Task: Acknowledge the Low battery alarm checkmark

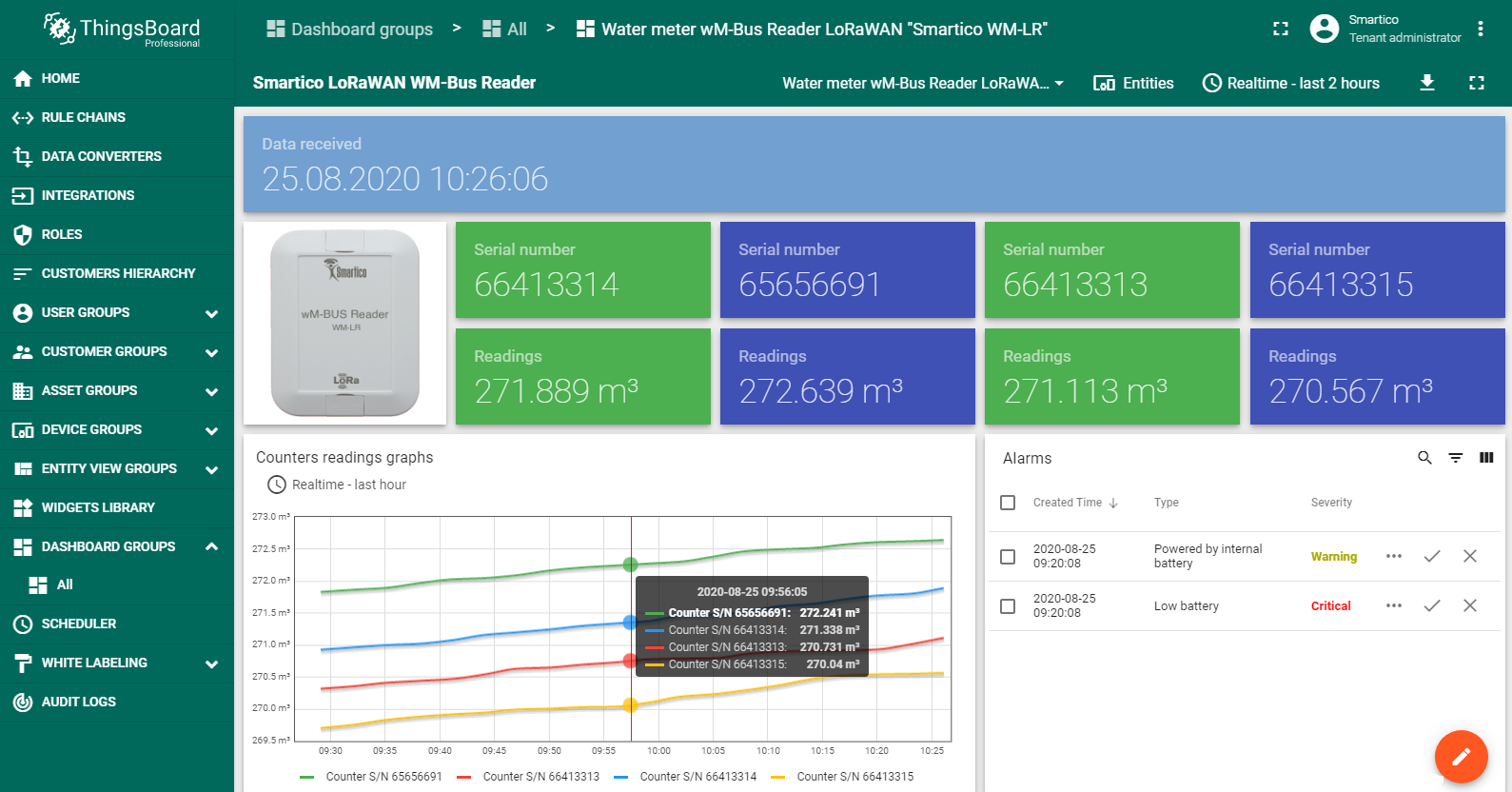Action: 1432,605
